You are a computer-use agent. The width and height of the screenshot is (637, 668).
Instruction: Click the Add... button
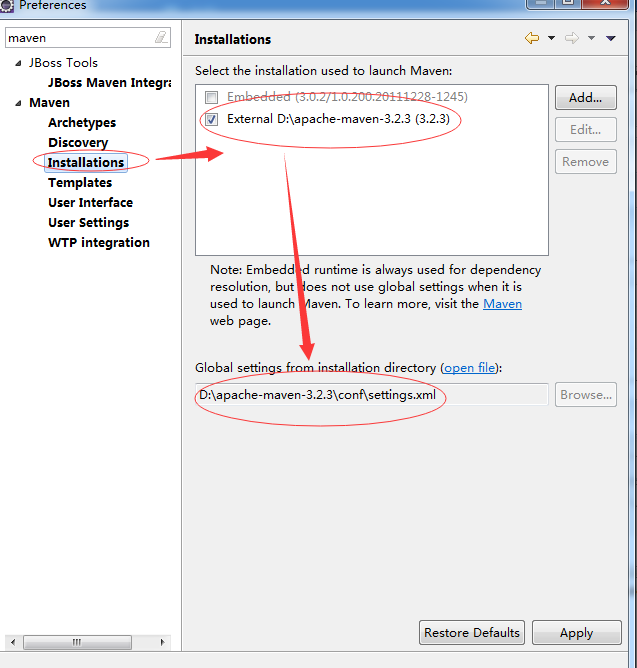pos(585,98)
